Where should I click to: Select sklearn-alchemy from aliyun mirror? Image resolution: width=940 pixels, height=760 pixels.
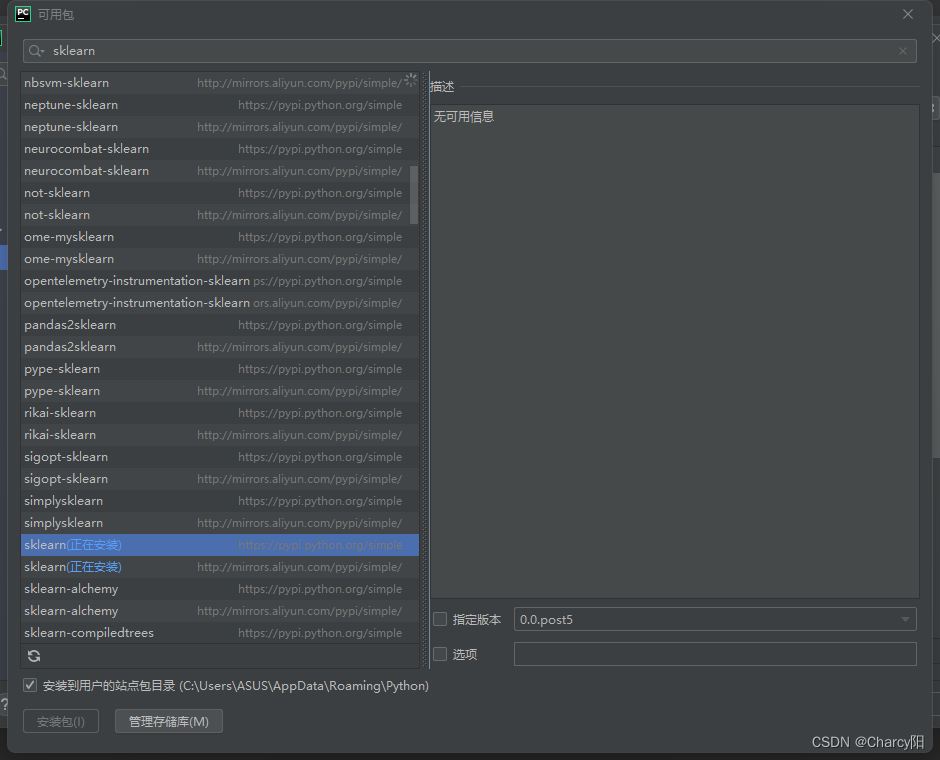(x=219, y=611)
